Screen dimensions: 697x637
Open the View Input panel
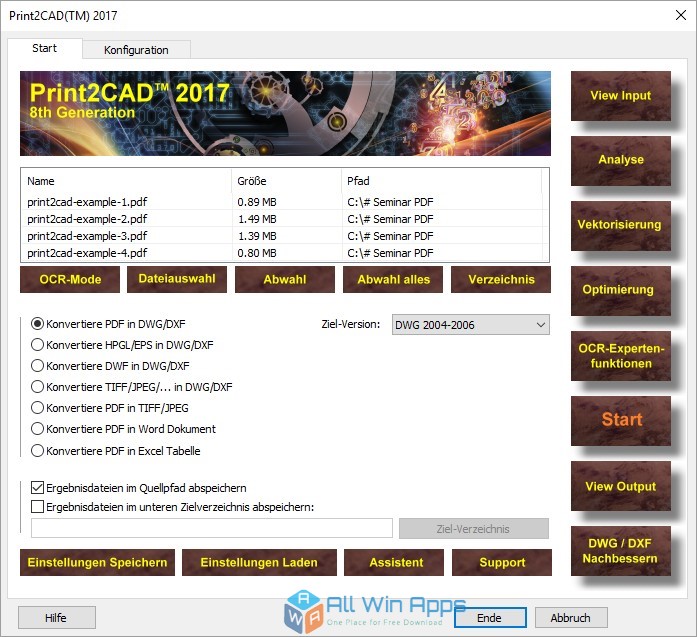pos(621,96)
